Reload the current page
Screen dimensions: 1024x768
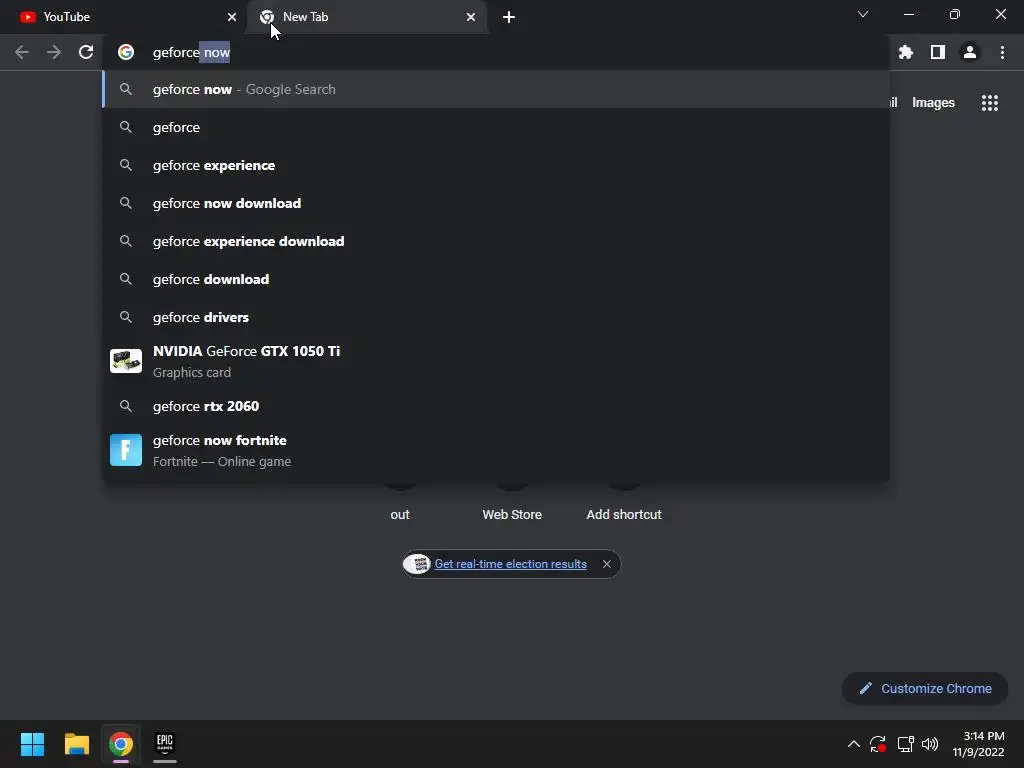[x=86, y=52]
